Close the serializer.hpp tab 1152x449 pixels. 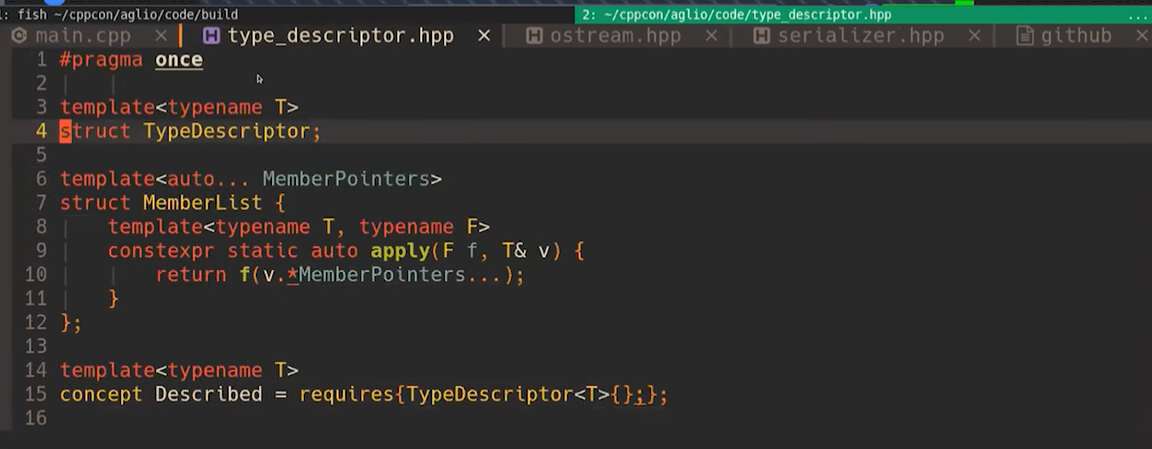pos(975,36)
